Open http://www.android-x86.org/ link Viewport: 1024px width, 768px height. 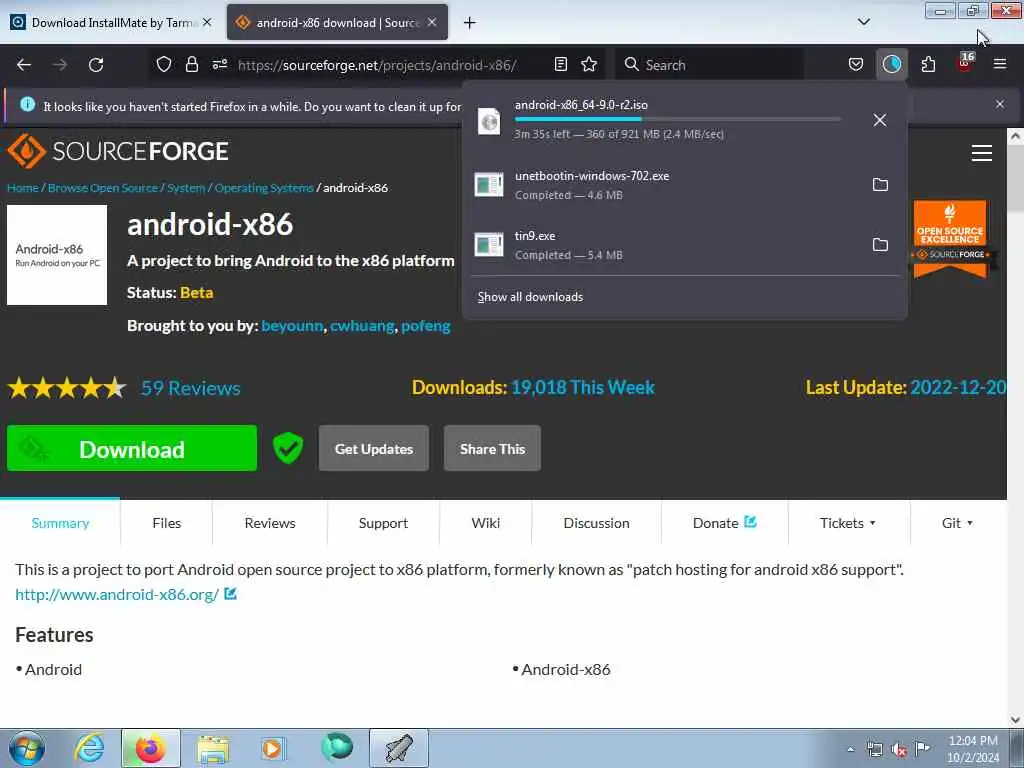point(117,594)
